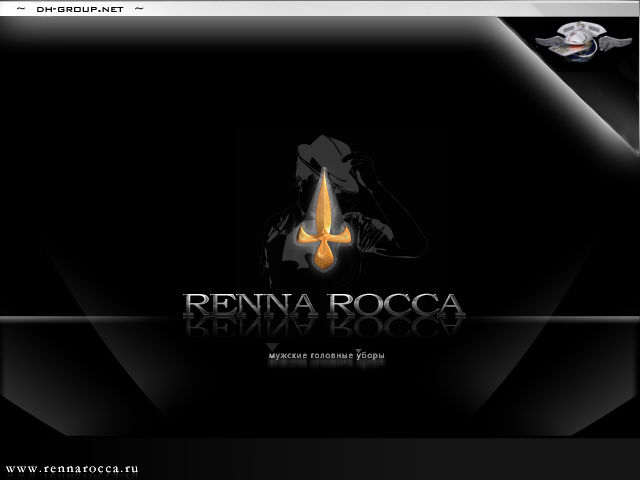Image resolution: width=640 pixels, height=480 pixels.
Task: Click the RENNA ROCCA chrome logo text
Action: [x=324, y=304]
